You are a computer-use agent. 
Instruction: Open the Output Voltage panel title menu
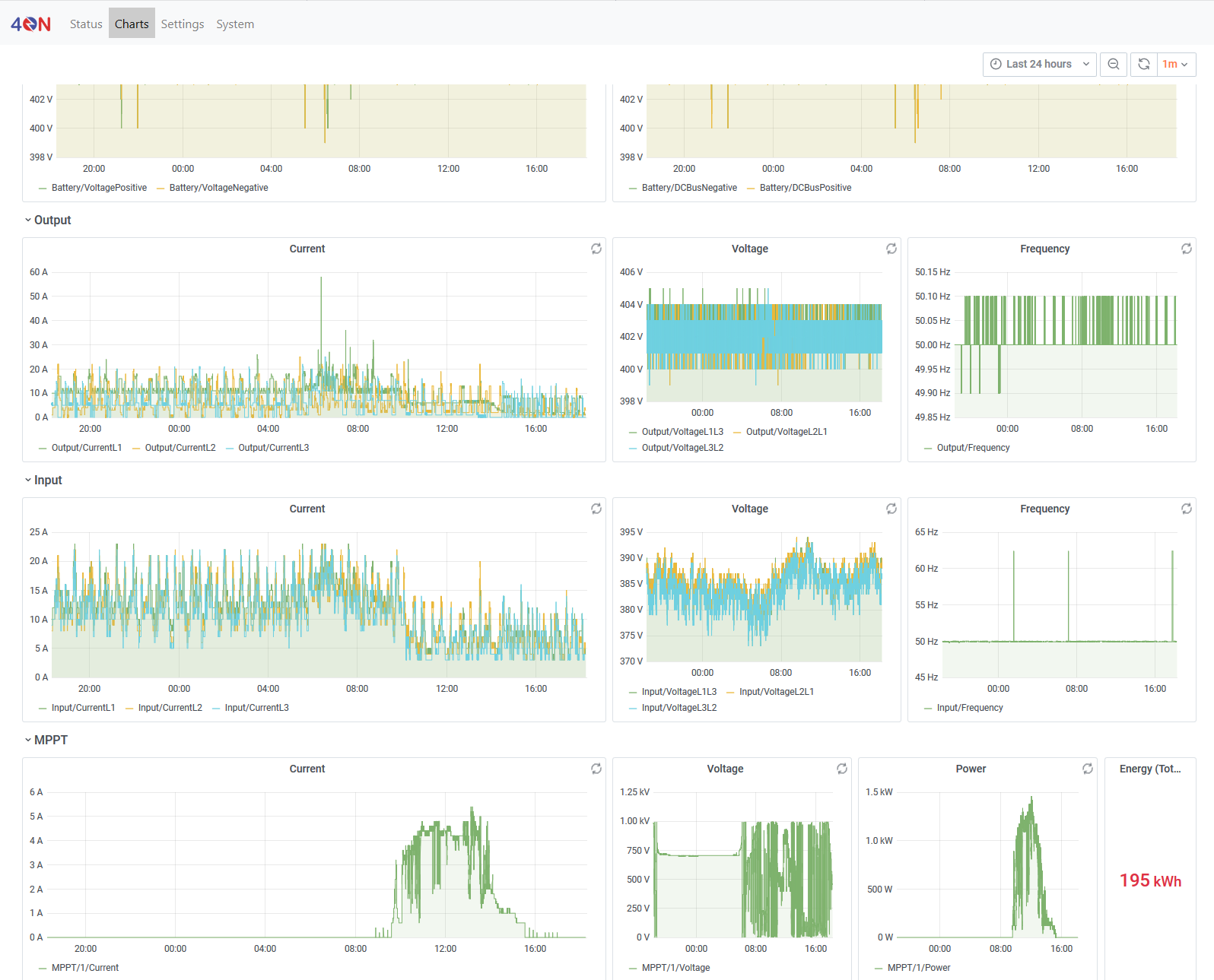coord(750,249)
